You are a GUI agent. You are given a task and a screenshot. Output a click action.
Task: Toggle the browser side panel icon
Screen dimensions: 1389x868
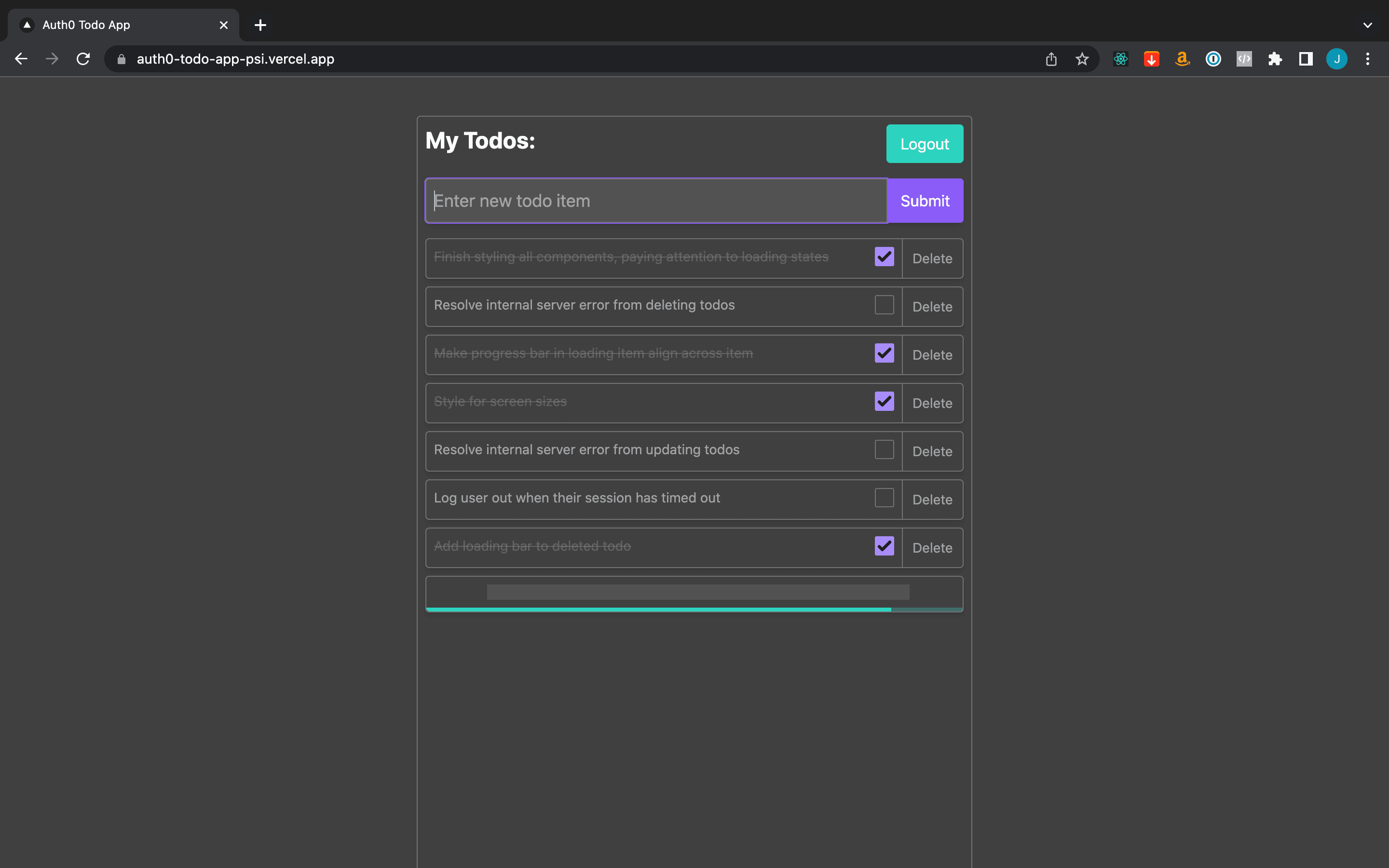click(1306, 59)
